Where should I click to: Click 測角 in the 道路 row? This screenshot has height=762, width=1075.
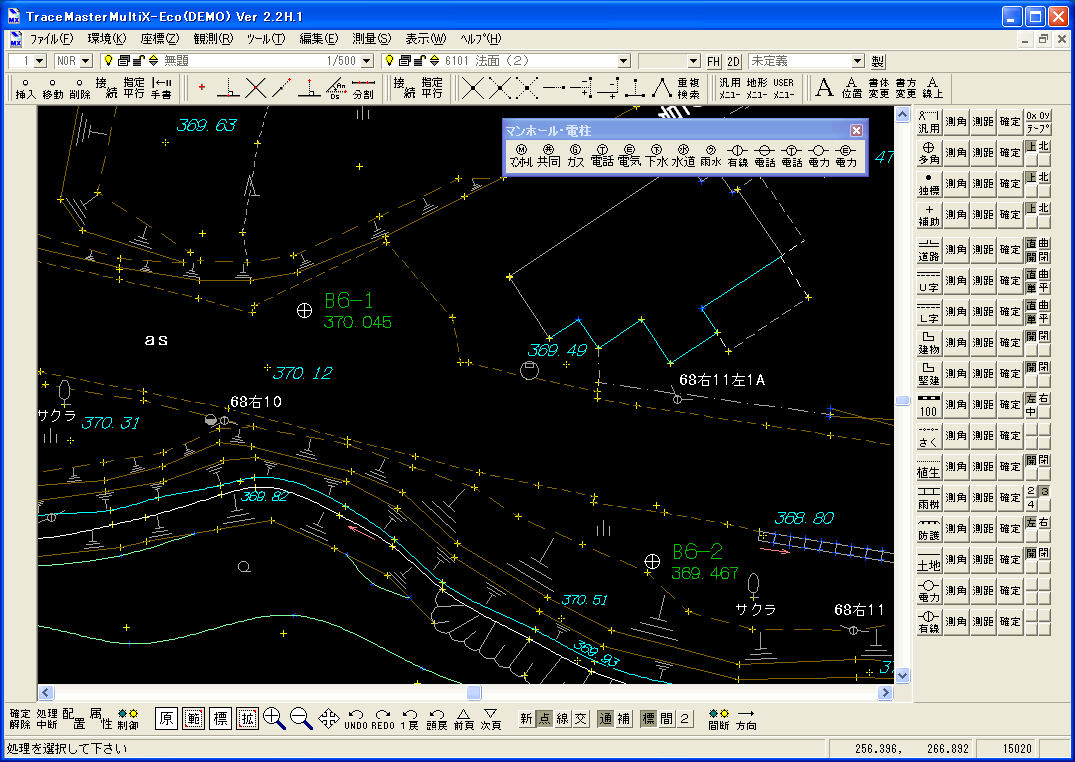(x=956, y=250)
